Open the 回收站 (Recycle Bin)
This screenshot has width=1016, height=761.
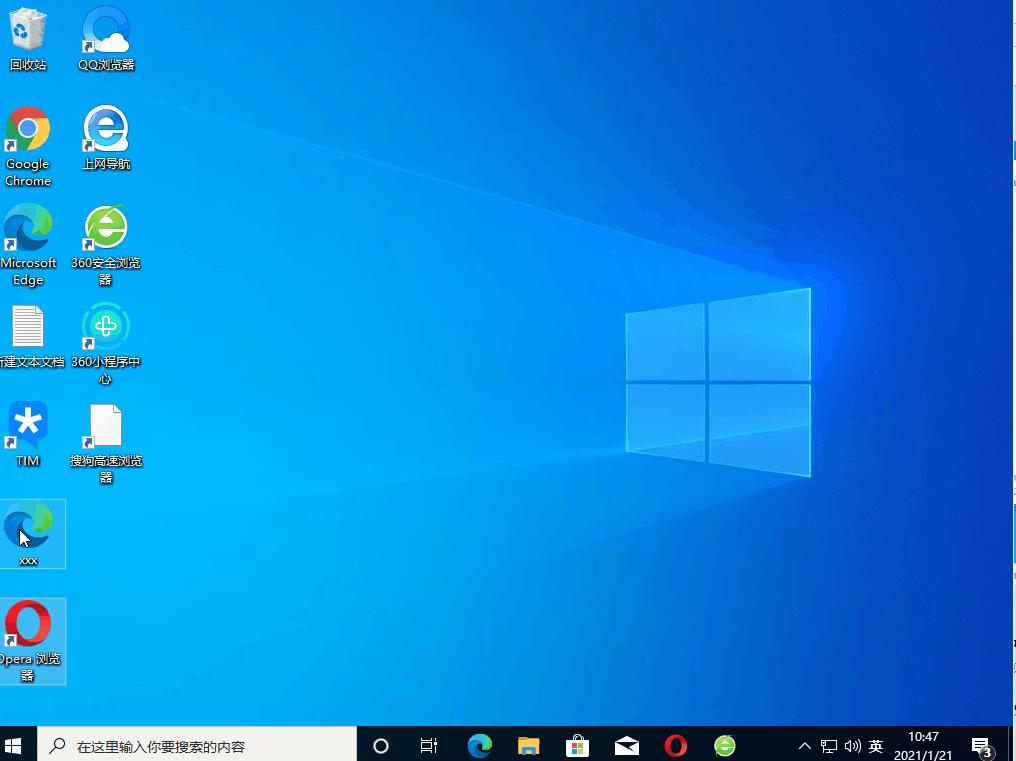(27, 30)
